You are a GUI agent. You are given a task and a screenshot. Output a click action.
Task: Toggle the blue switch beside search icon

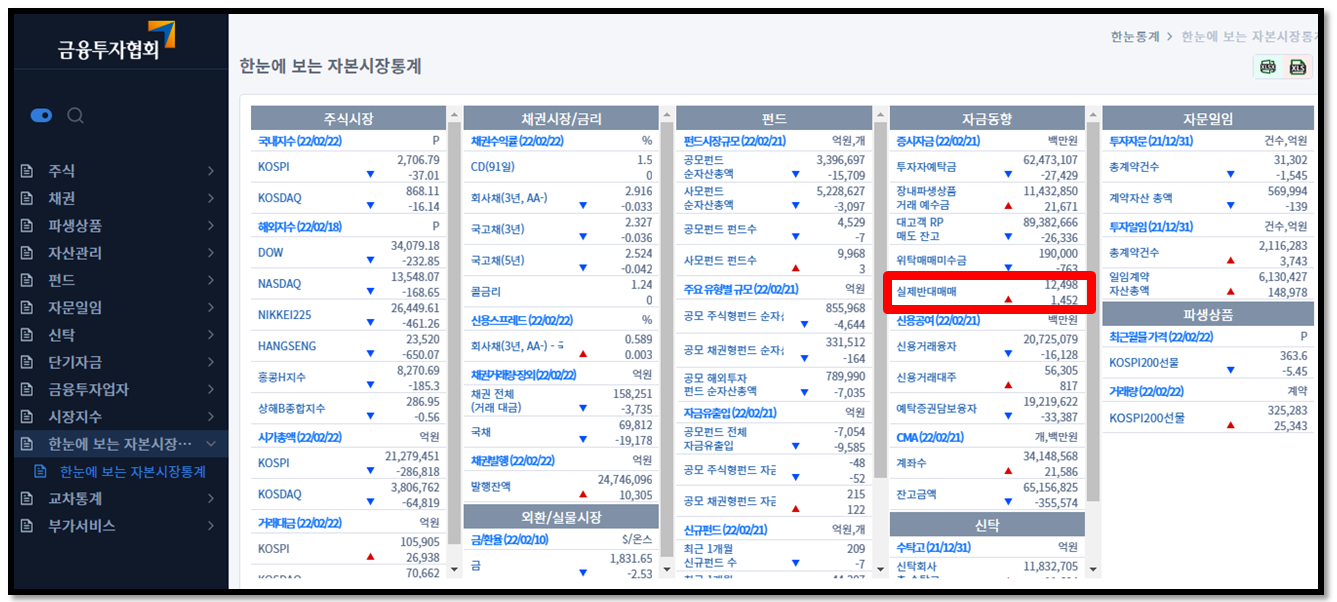(41, 116)
